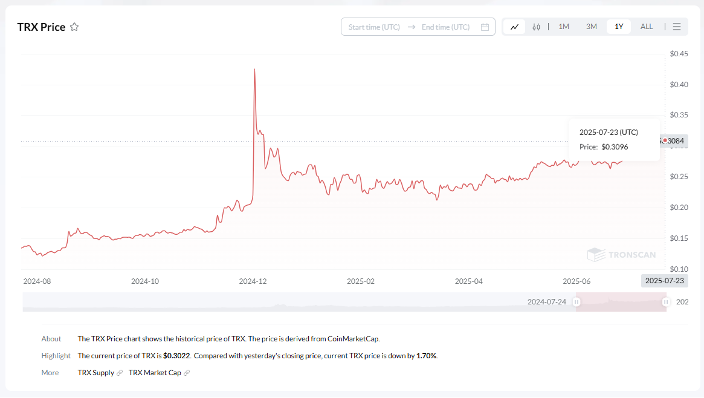Click the End time (UTC) field
Screen dimensions: 704x398
tap(445, 27)
